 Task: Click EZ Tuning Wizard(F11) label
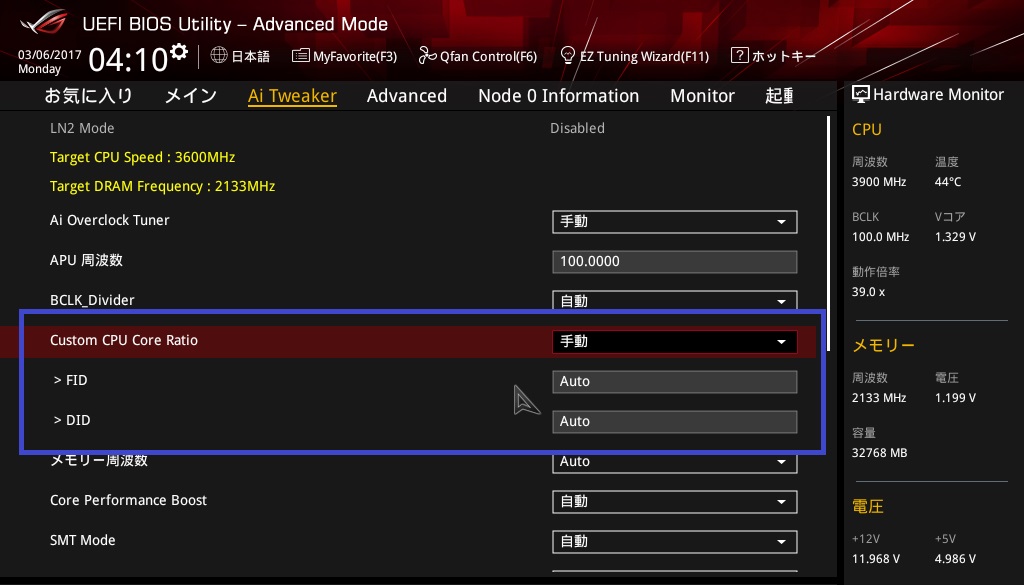click(x=644, y=56)
